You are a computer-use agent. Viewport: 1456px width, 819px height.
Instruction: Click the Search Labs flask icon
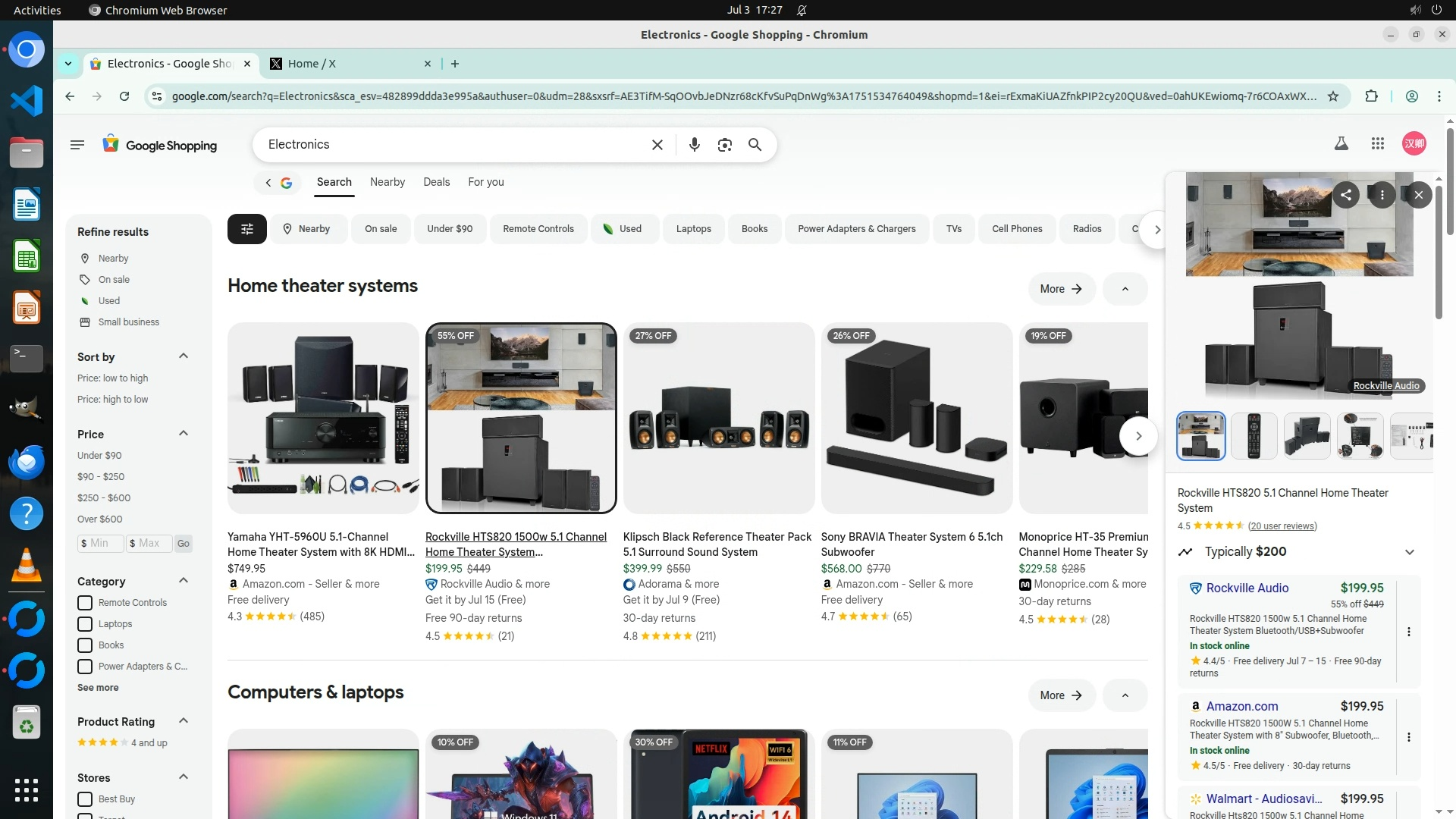point(1341,143)
